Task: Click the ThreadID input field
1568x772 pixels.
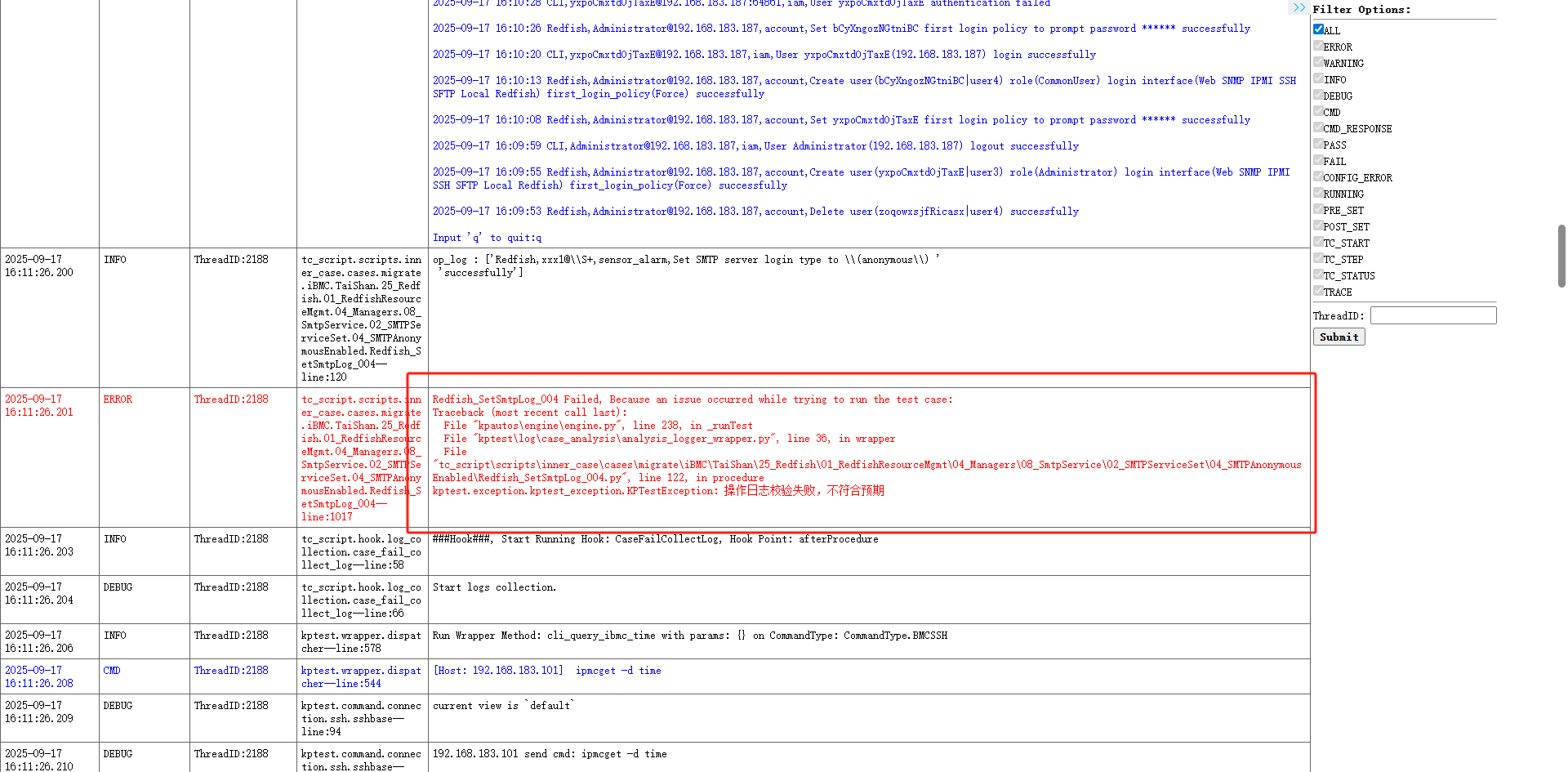Action: 1432,315
